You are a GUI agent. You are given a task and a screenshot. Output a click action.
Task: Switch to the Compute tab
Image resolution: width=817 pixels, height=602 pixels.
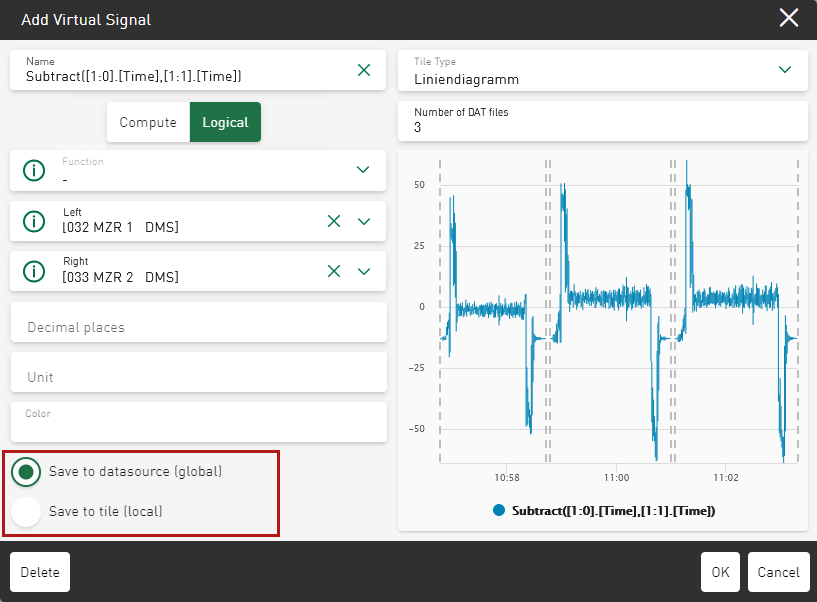click(x=148, y=122)
